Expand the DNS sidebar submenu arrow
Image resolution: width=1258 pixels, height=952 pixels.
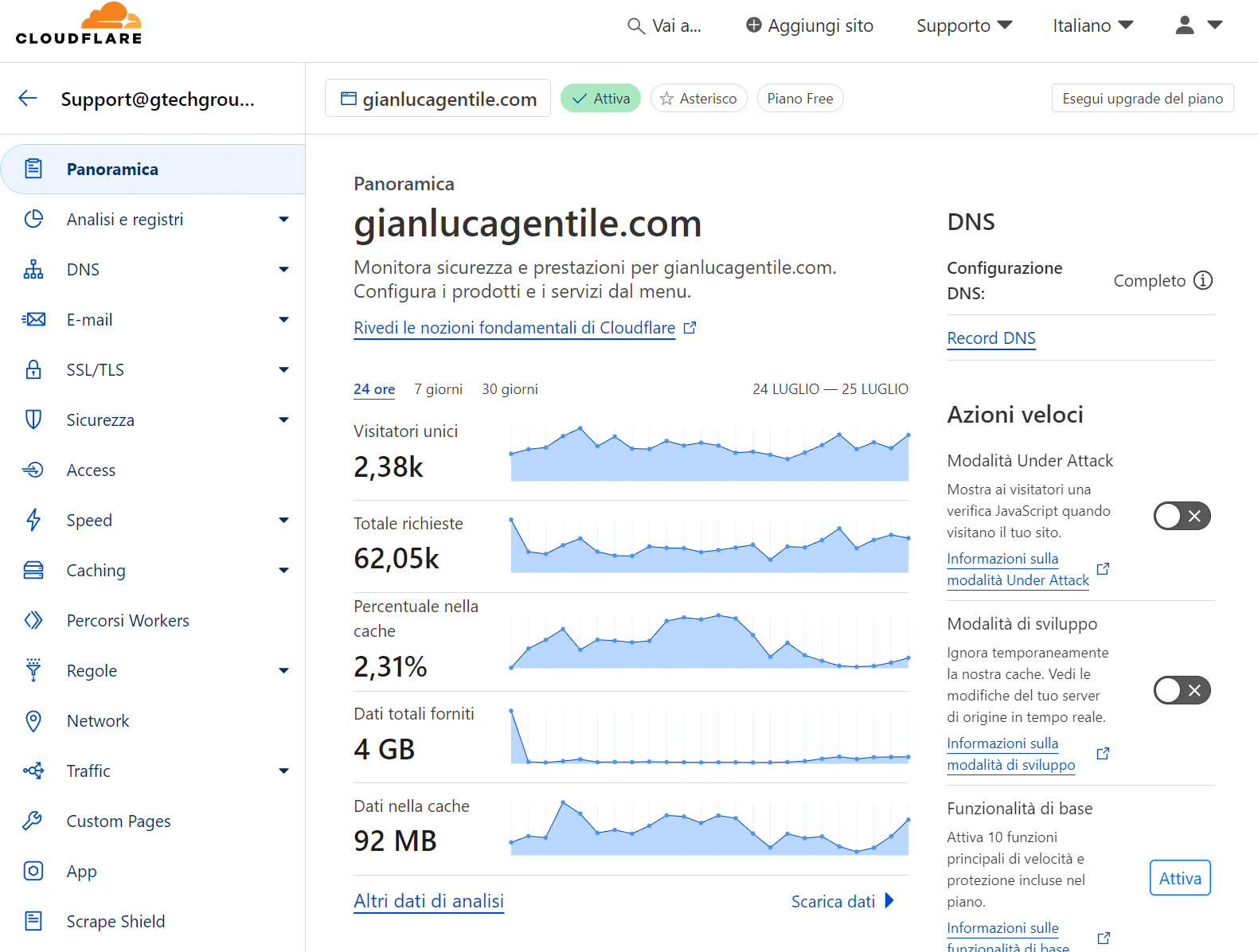[283, 269]
